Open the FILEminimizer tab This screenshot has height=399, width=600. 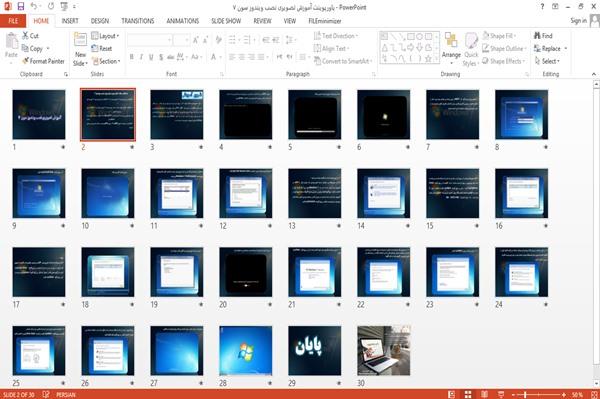coord(325,21)
